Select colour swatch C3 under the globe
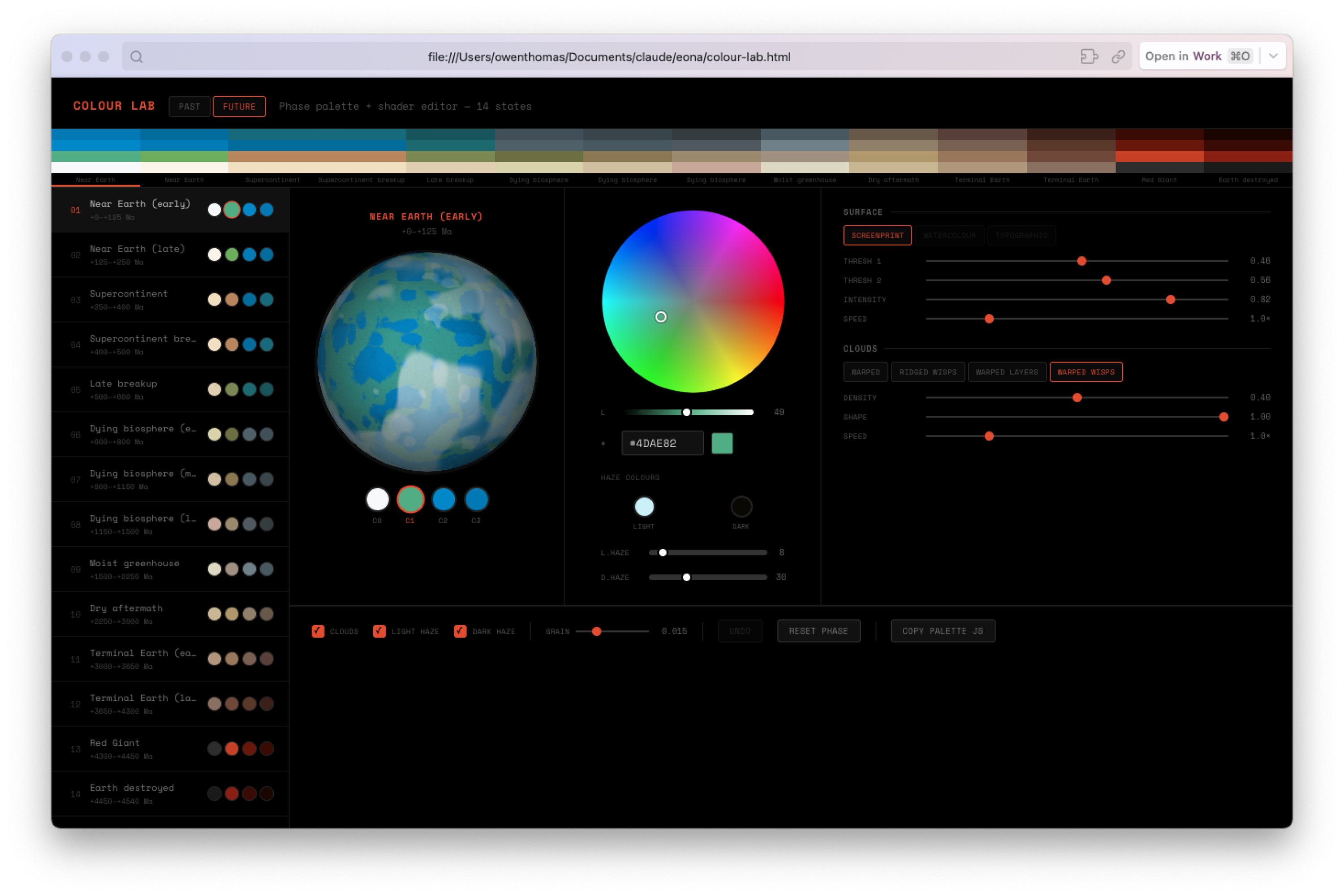This screenshot has width=1344, height=896. tap(476, 500)
